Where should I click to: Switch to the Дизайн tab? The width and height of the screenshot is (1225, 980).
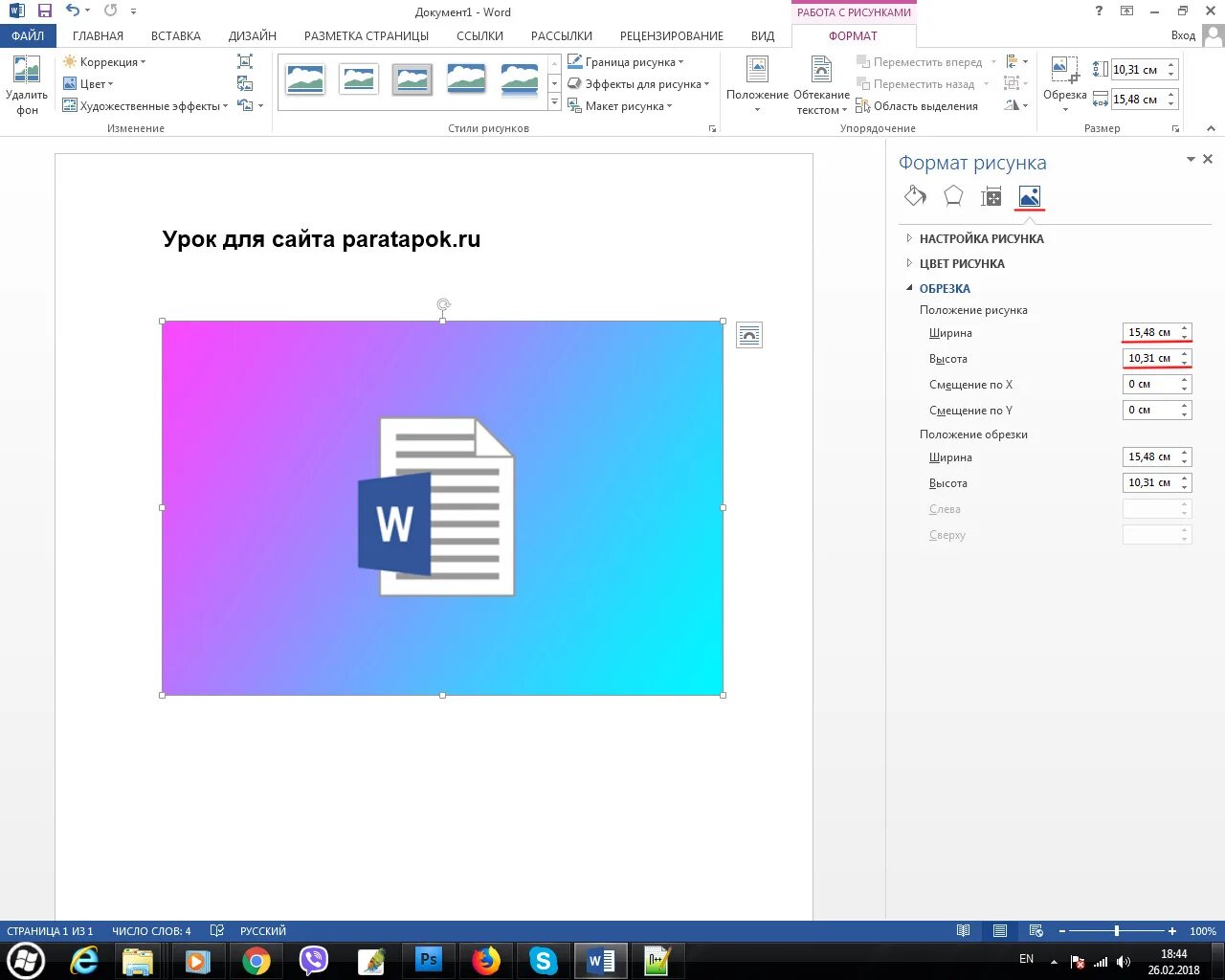tap(253, 35)
